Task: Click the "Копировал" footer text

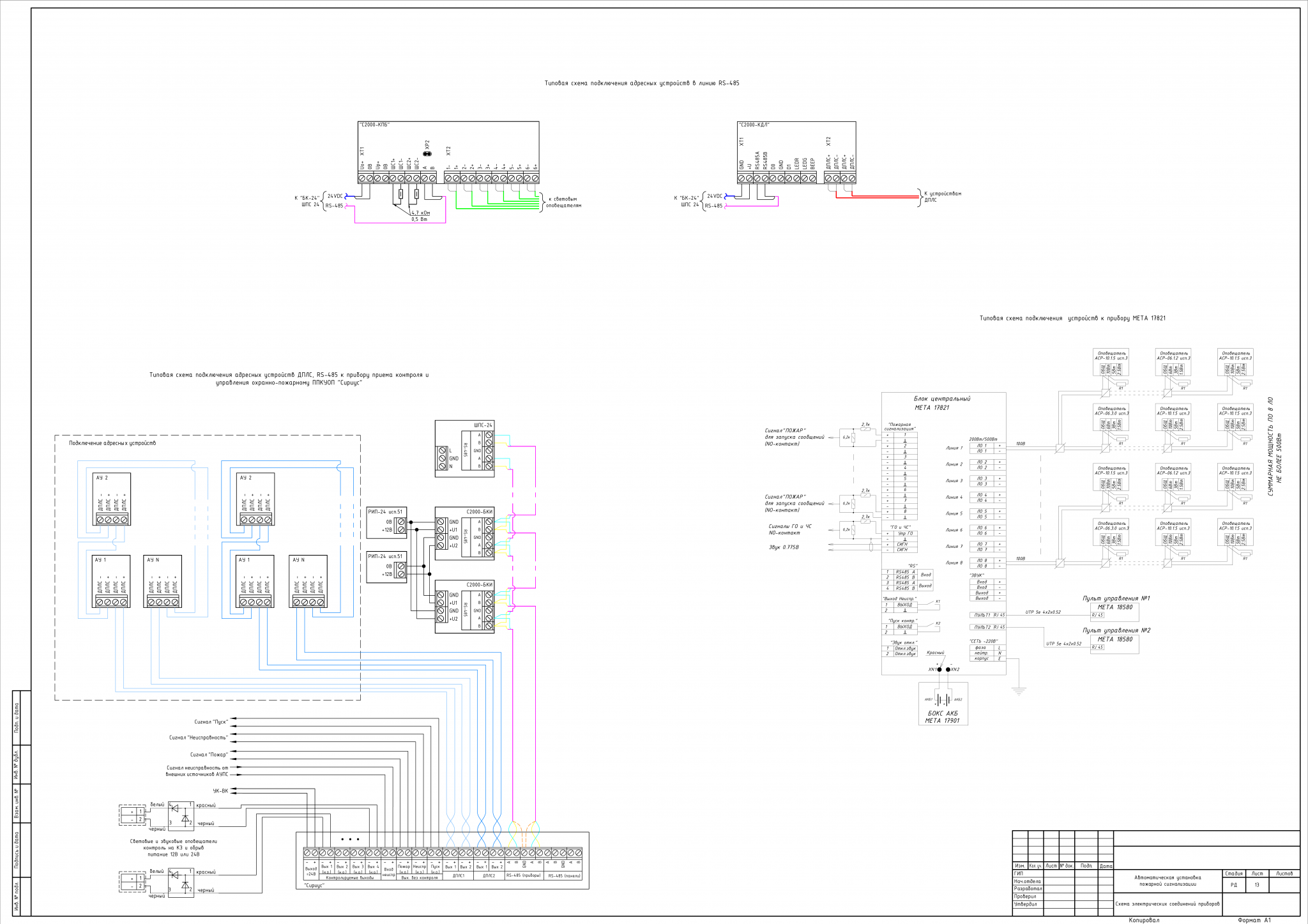Action: pyautogui.click(x=1144, y=920)
